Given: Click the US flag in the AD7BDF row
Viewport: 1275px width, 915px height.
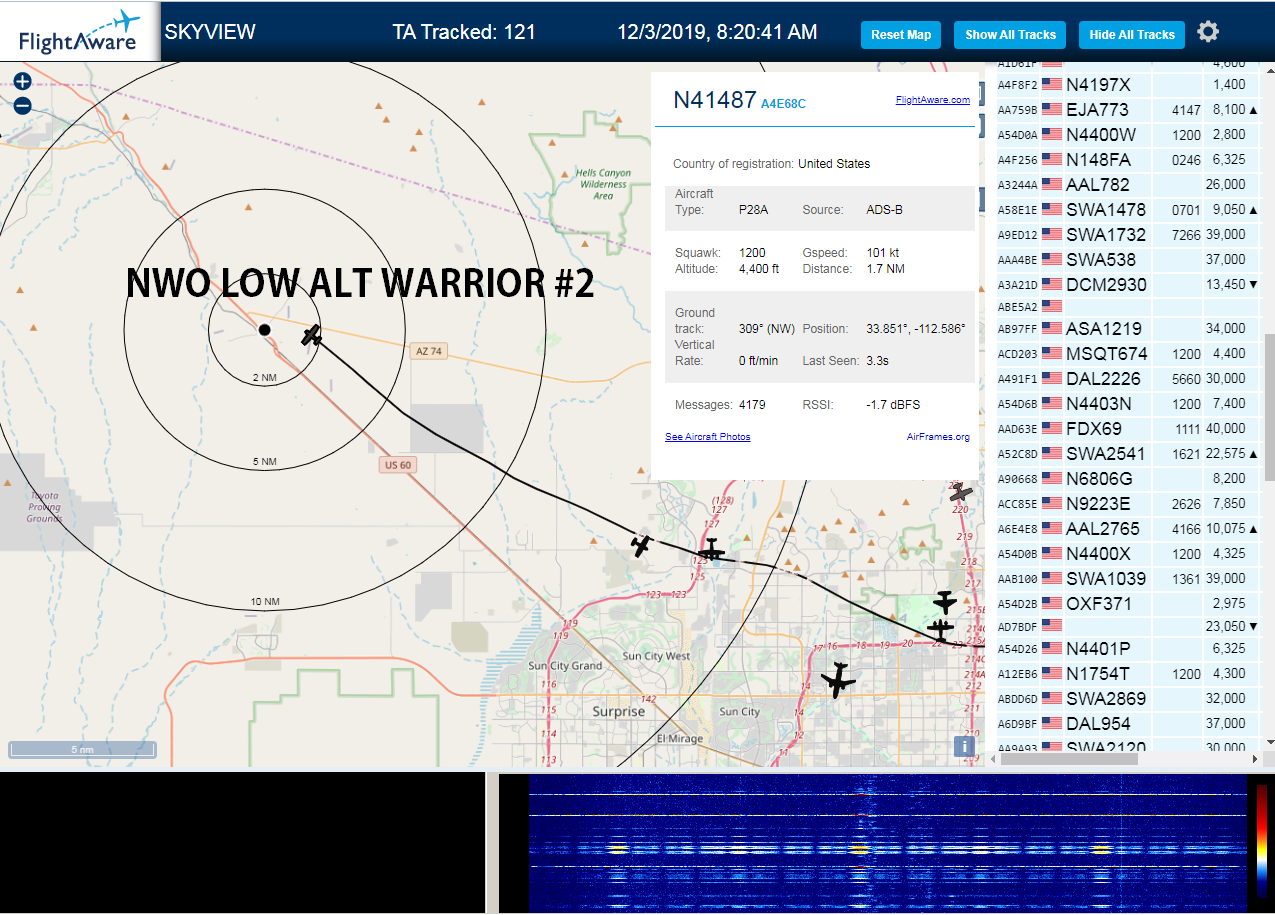Looking at the screenshot, I should click(x=1051, y=626).
